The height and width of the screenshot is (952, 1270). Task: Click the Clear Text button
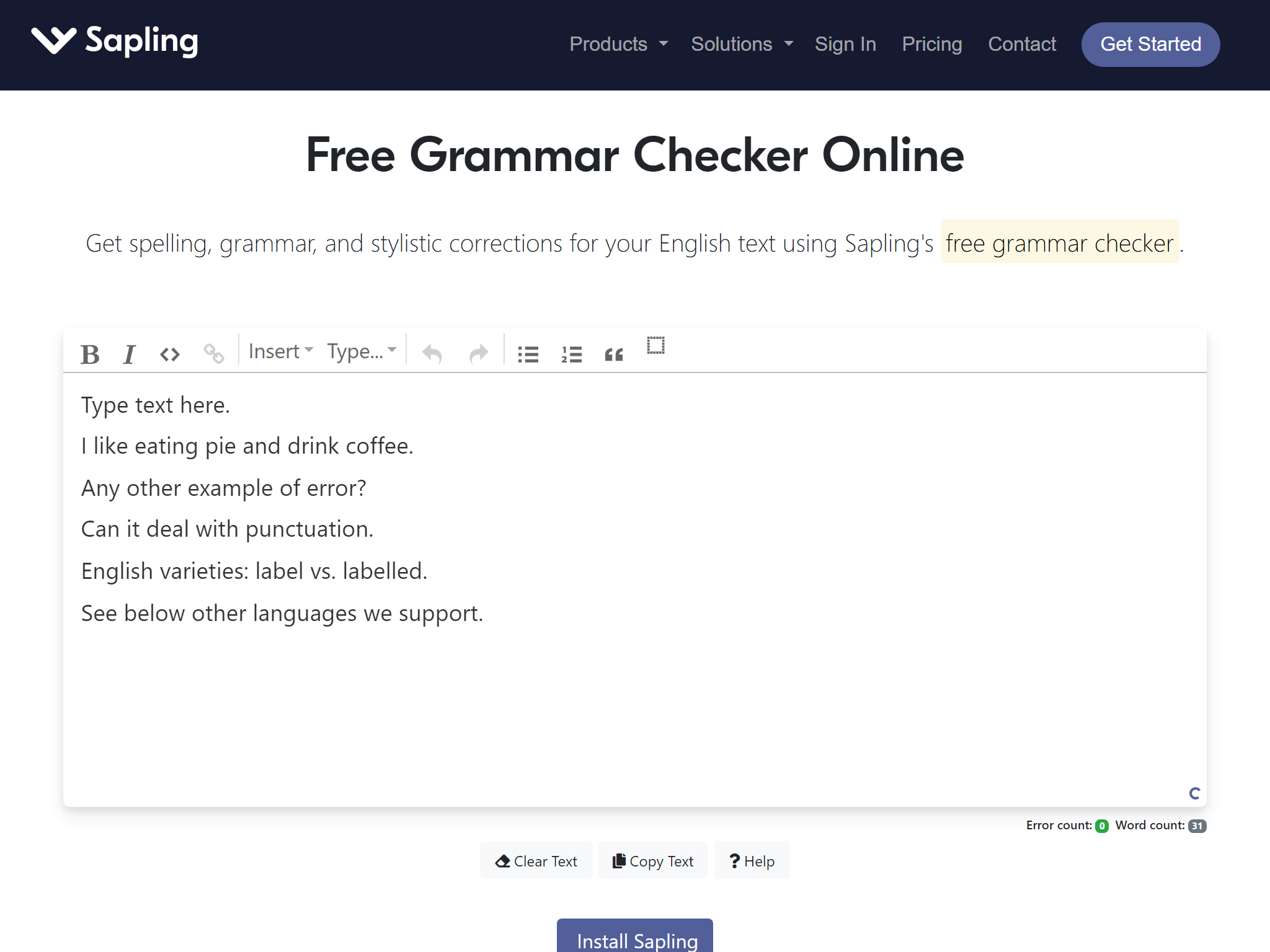click(x=536, y=861)
